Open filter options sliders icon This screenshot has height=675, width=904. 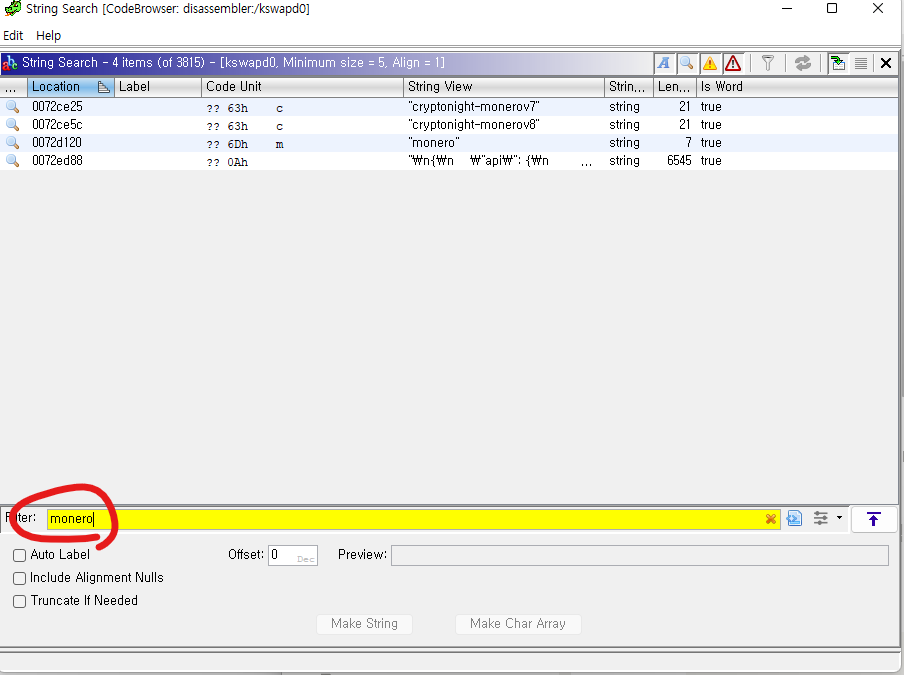coord(820,518)
